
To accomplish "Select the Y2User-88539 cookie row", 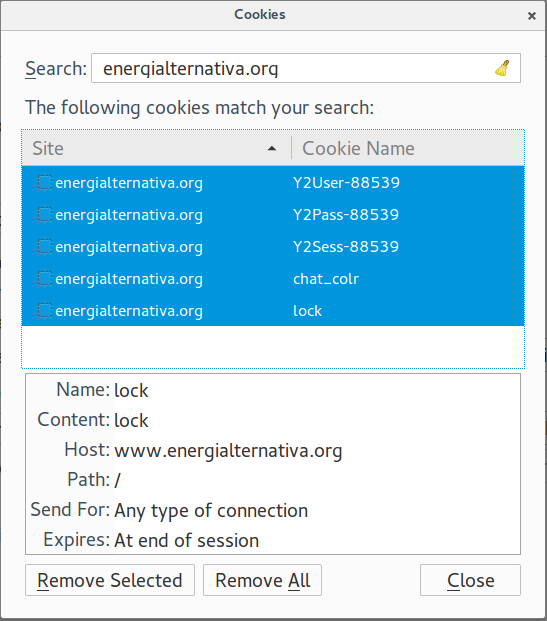I will (x=273, y=183).
